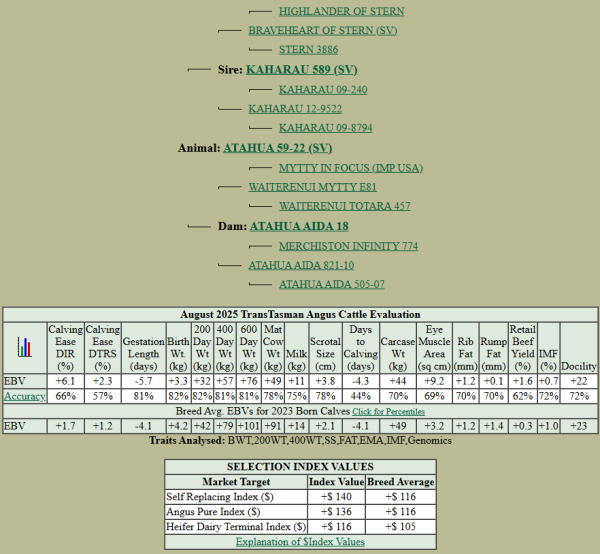Click breed average +91 Mat Cow Wt
Screen dimensions: 600x554
[273, 426]
